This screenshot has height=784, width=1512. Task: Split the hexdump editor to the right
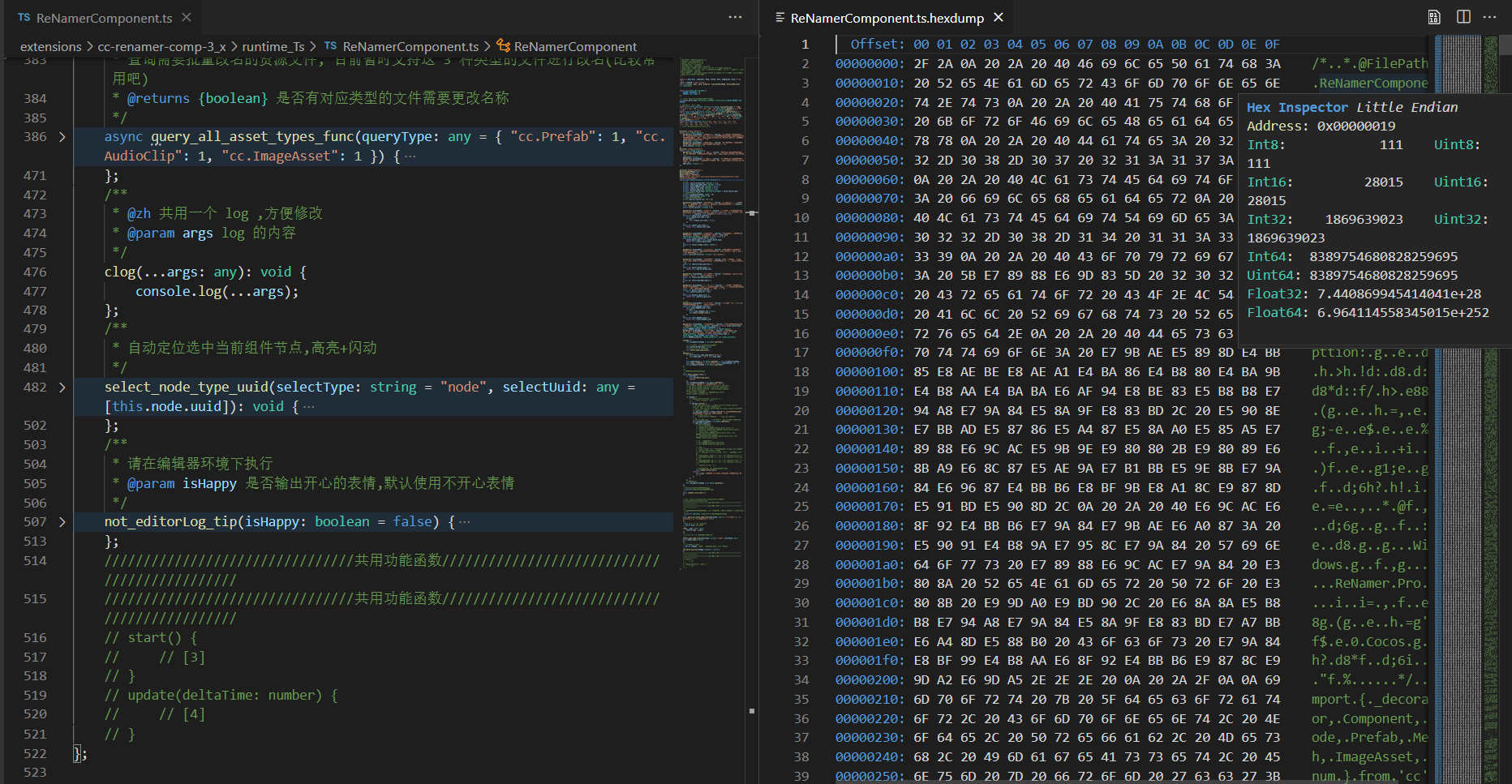tap(1463, 17)
